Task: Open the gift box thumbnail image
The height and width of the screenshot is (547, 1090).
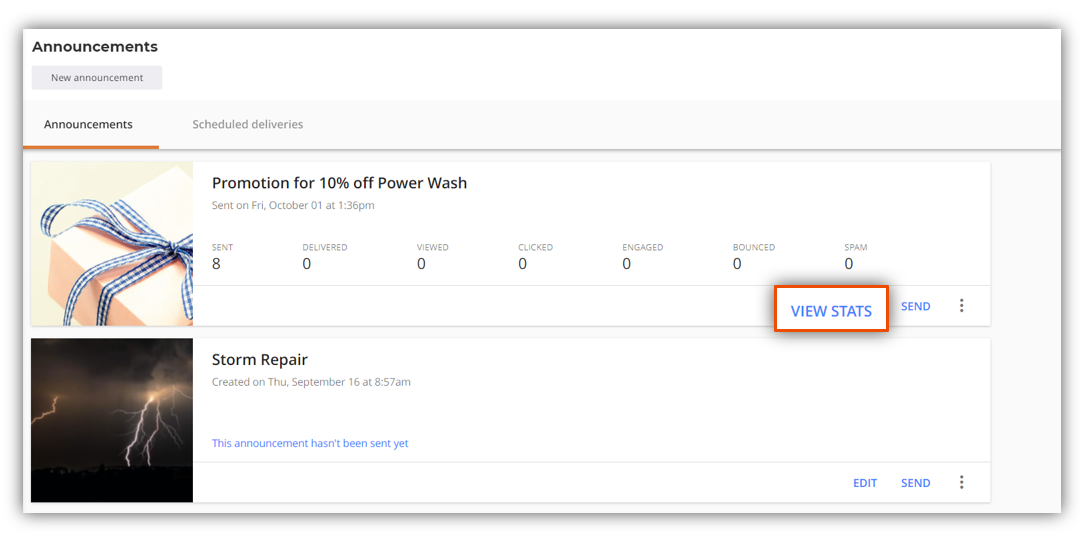Action: 112,244
